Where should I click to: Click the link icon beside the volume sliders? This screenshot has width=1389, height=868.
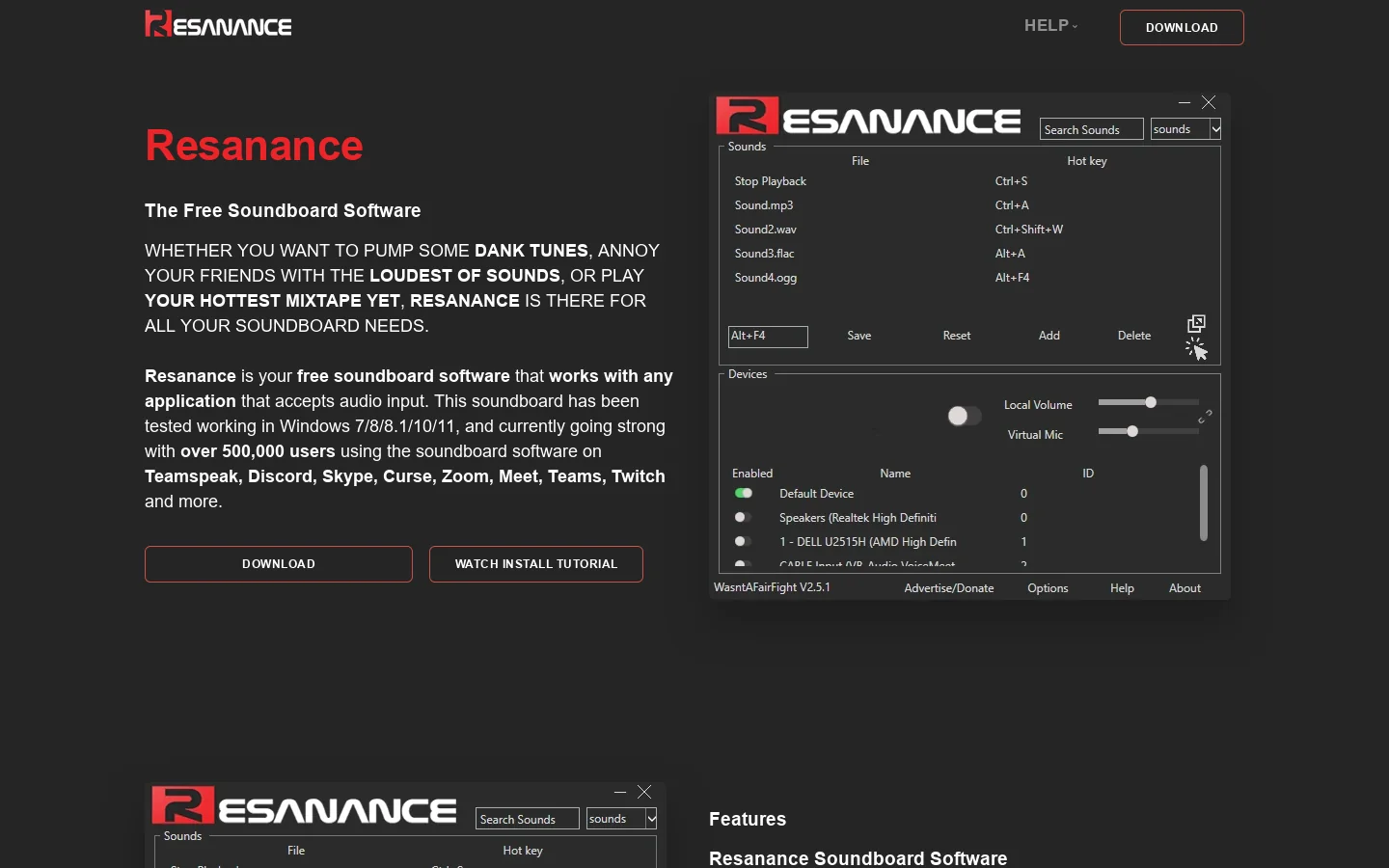point(1205,417)
